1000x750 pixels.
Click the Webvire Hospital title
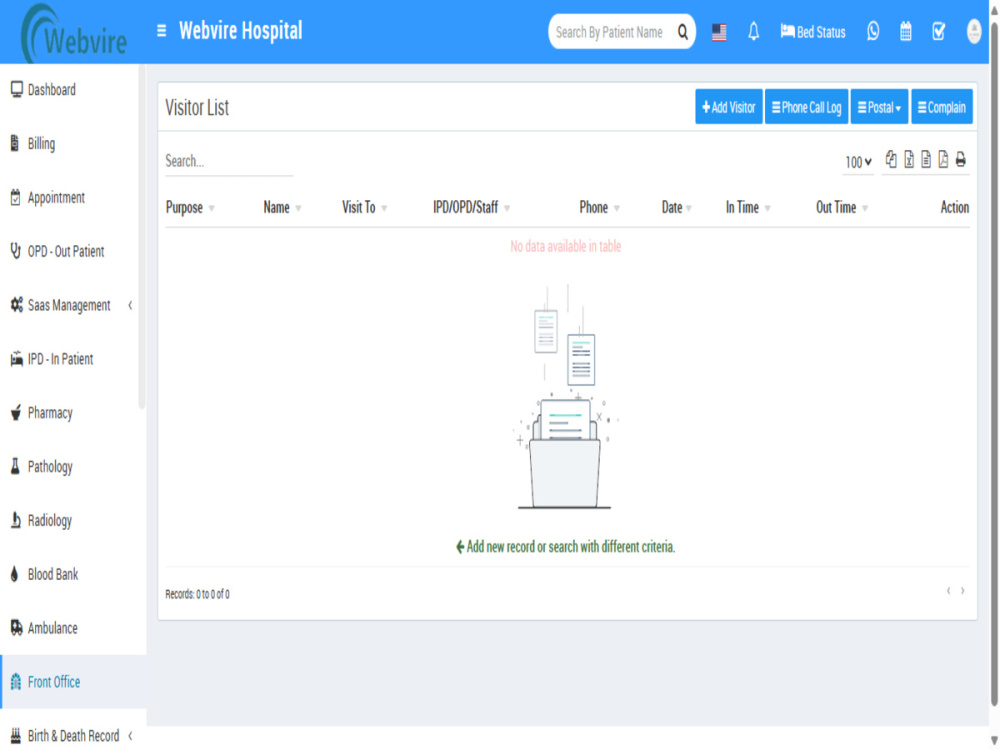[240, 31]
